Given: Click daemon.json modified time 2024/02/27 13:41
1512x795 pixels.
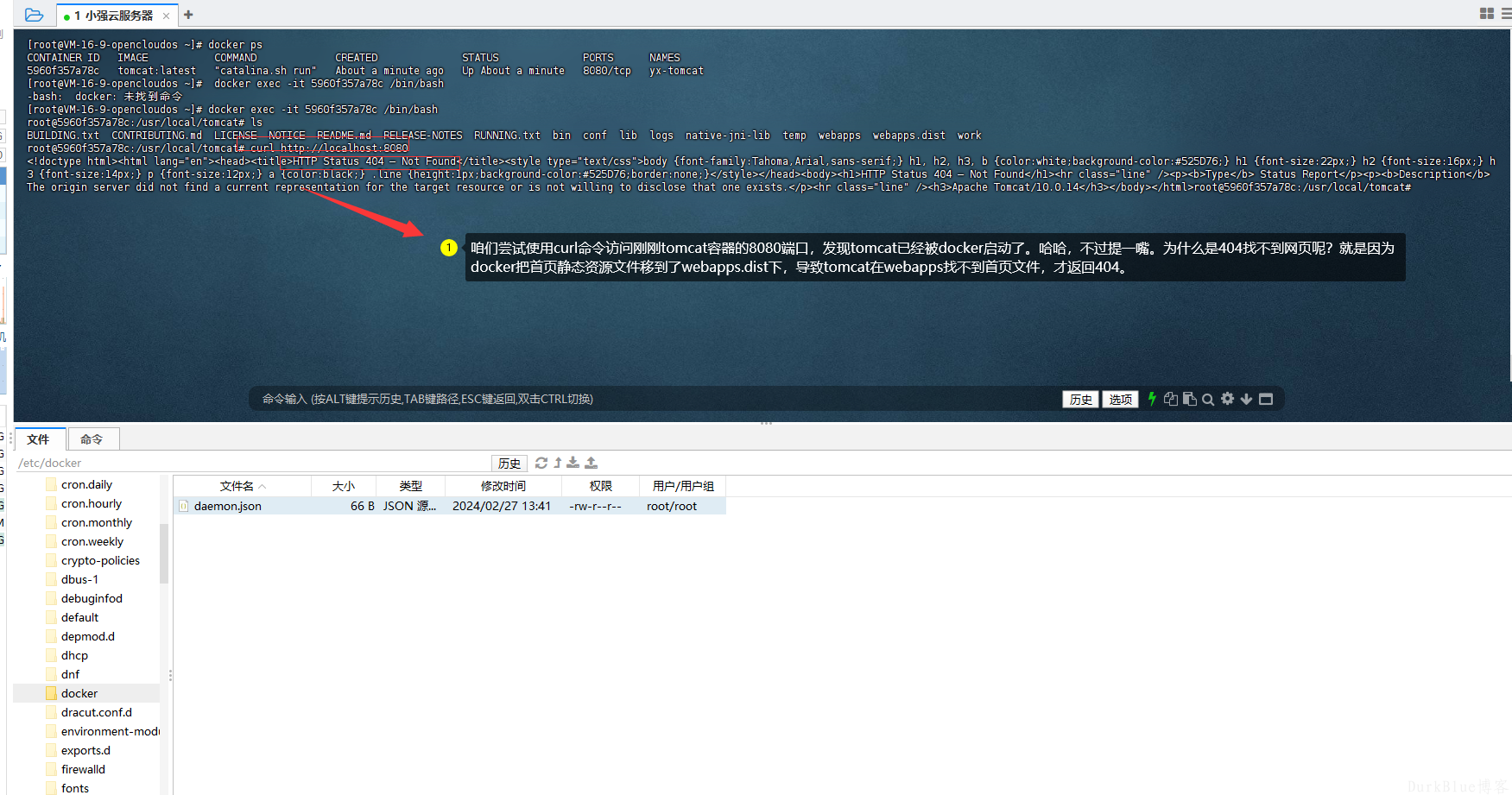Looking at the screenshot, I should coord(502,506).
